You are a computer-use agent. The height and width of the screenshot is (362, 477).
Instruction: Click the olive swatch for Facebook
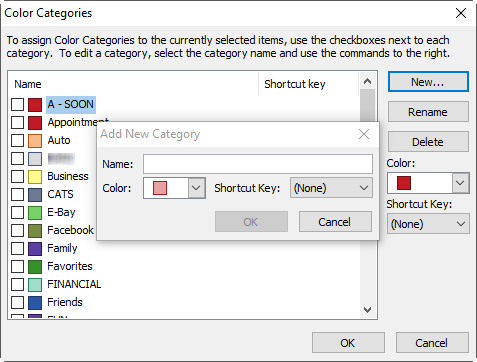[35, 230]
